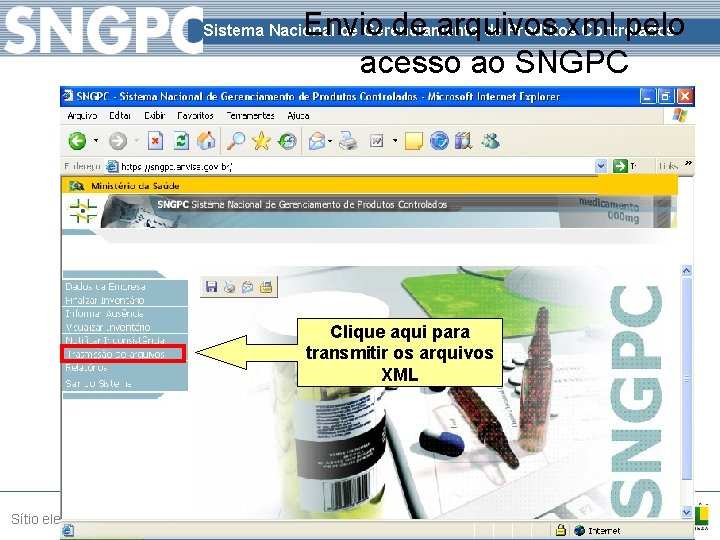Open Visualizar Inventário in the sidebar
Screen dimensions: 720x540
[108, 327]
